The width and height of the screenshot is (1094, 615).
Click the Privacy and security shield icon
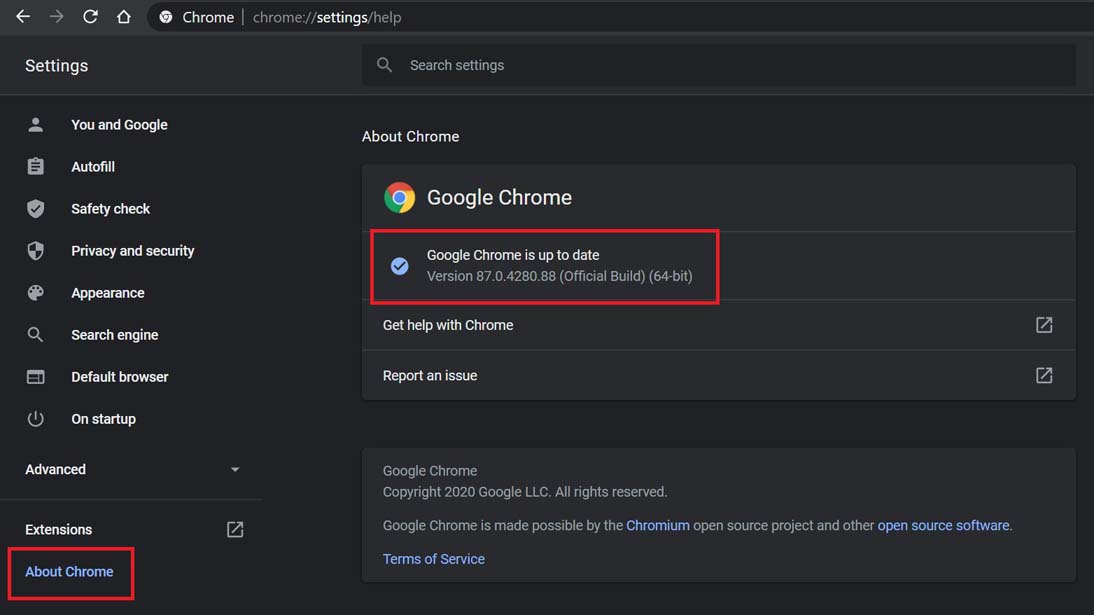pos(36,251)
